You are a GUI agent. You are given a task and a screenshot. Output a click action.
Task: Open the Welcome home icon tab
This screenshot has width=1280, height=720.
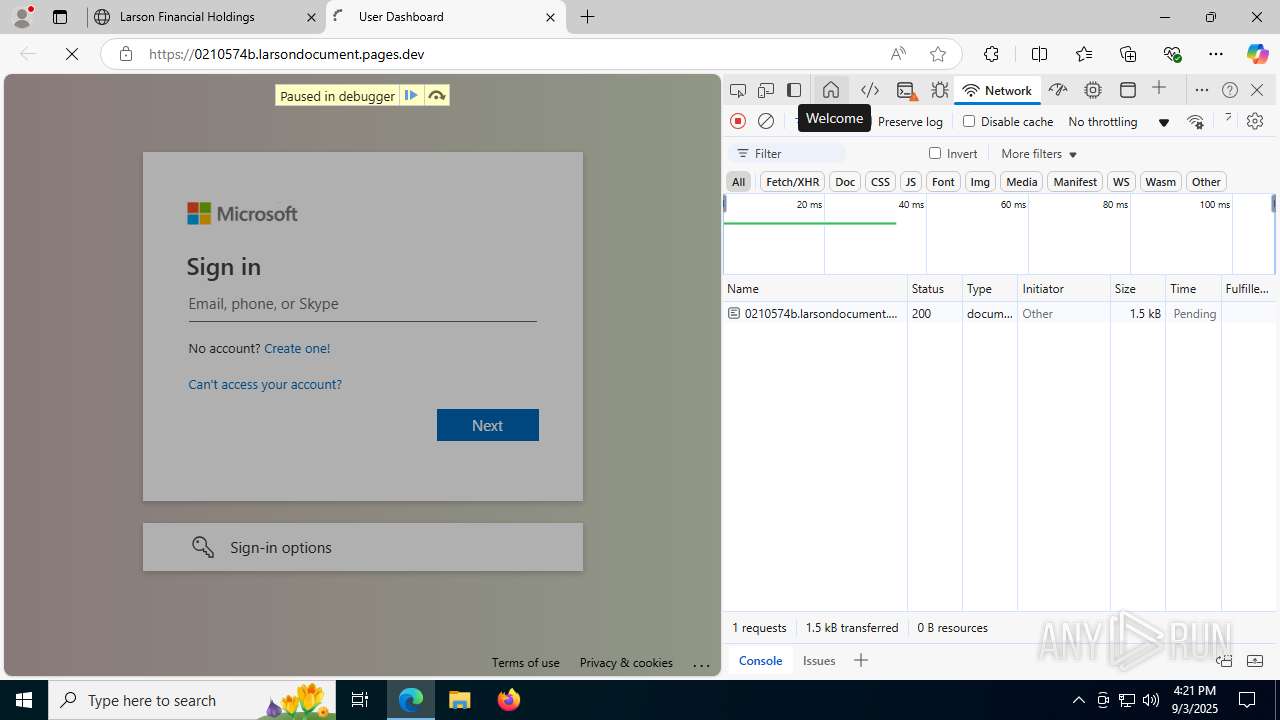coord(831,90)
